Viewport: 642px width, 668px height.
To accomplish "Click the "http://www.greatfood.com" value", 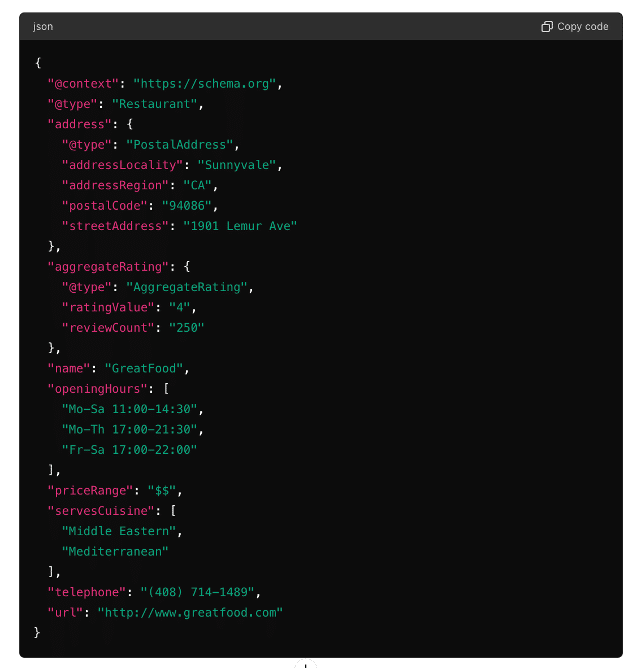I will pyautogui.click(x=190, y=613).
